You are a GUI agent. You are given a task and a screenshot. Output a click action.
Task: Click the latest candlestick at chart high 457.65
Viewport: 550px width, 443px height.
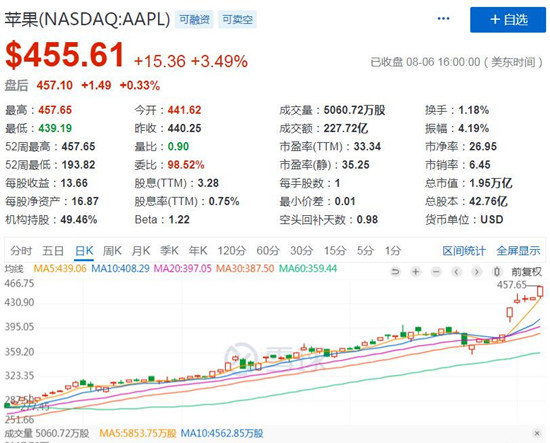[x=540, y=291]
